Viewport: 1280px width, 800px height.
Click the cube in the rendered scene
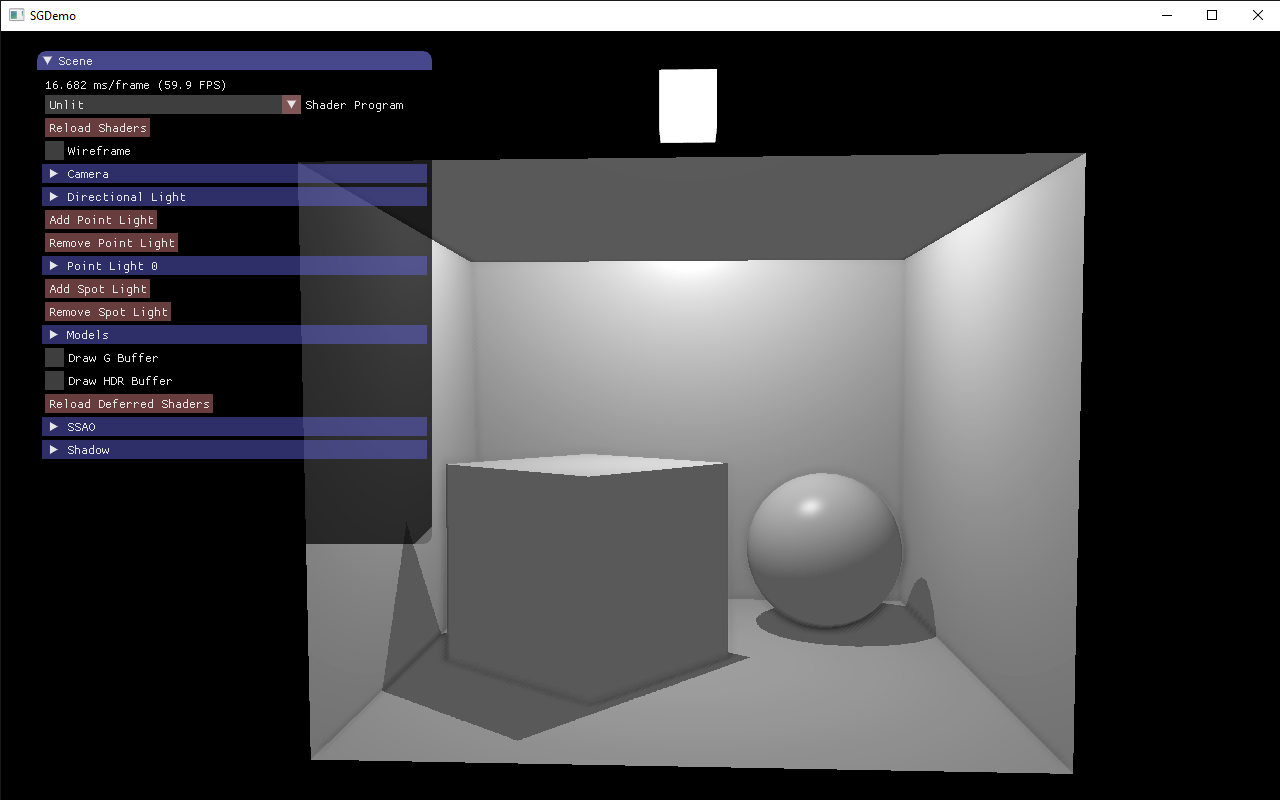(587, 578)
